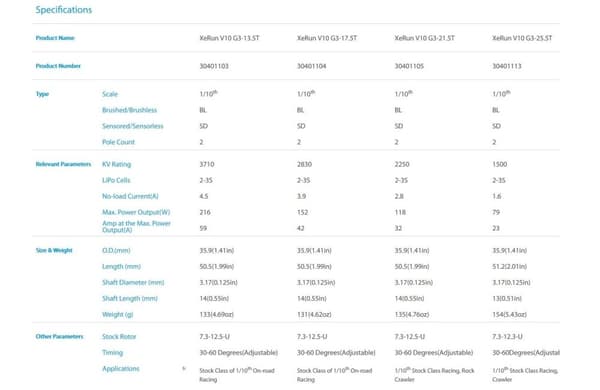The height and width of the screenshot is (390, 600).
Task: Click product number 30401103
Action: (214, 66)
